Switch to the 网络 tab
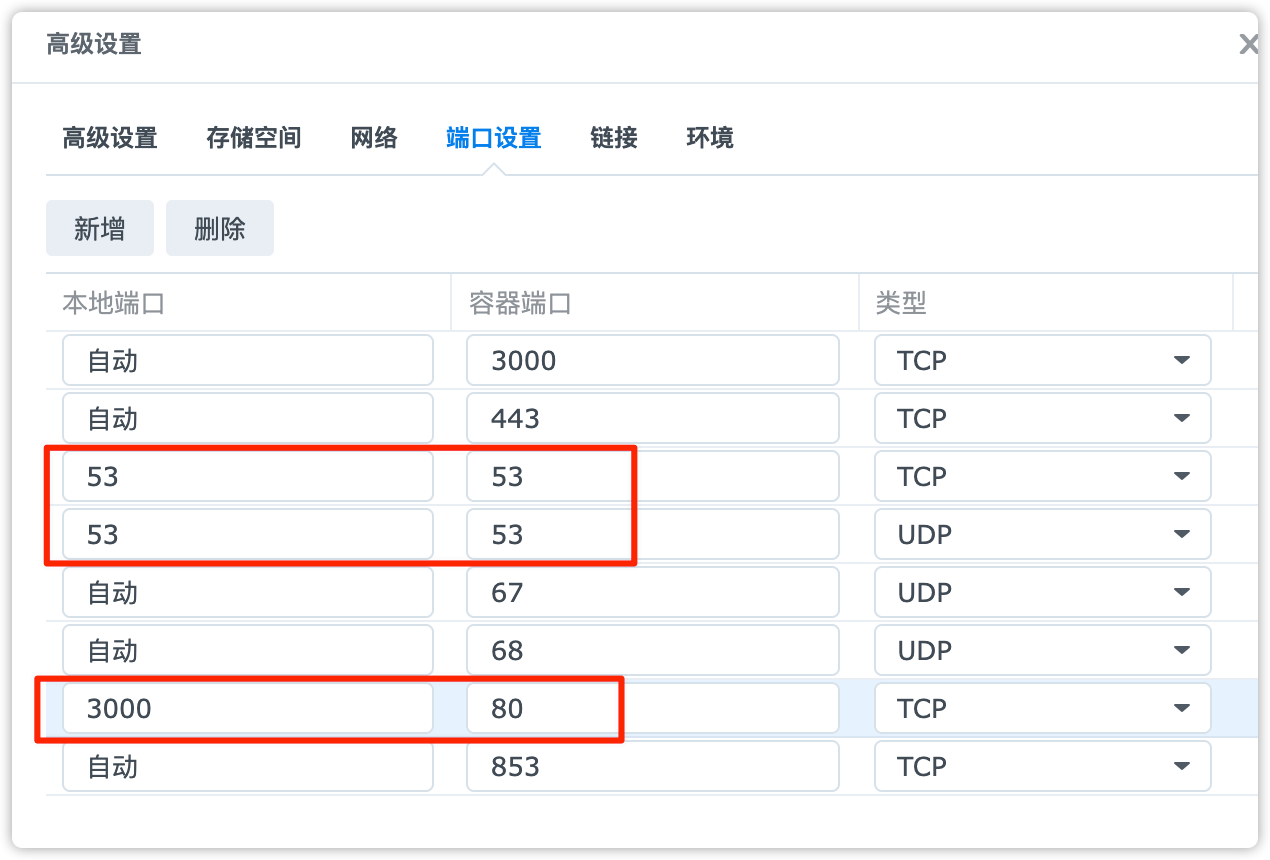The image size is (1270, 860). 374,138
